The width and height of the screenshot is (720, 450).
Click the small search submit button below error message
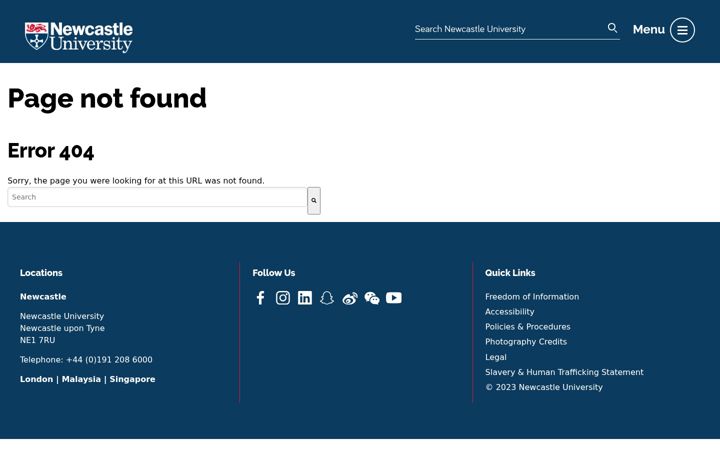pos(314,201)
